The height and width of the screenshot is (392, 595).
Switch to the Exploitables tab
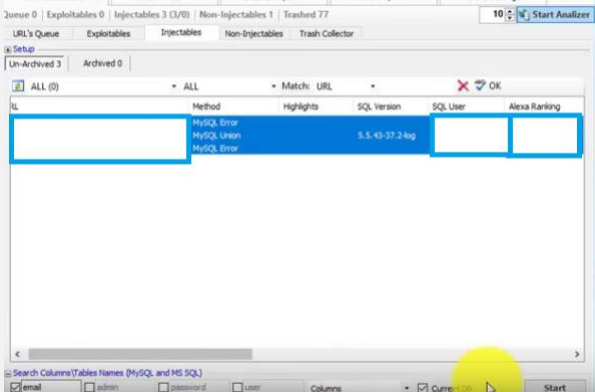(108, 33)
